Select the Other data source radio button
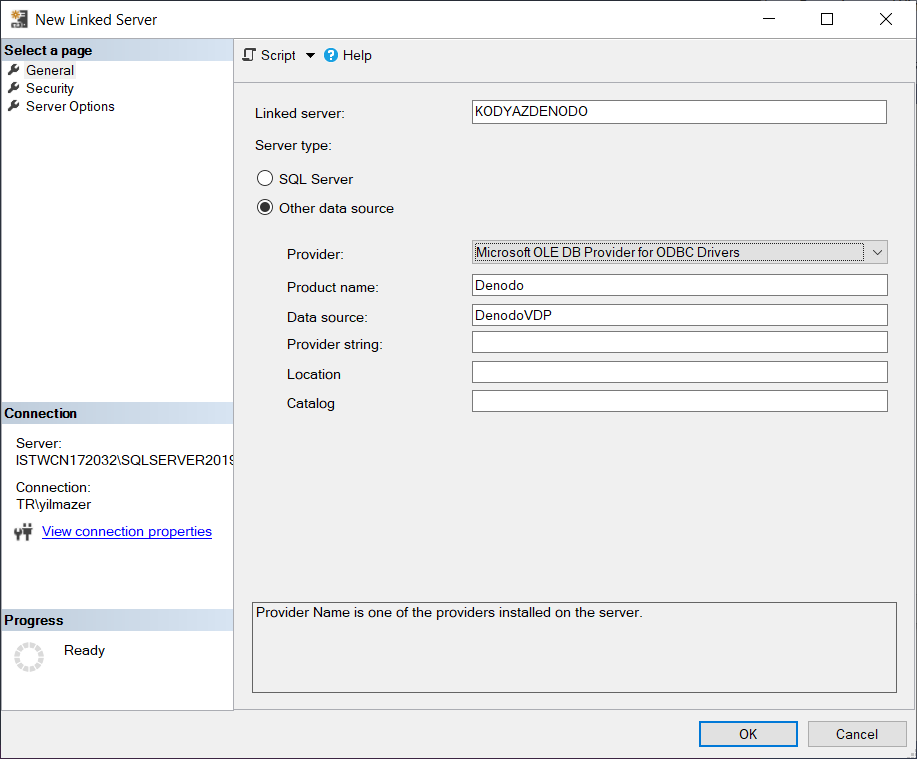Image resolution: width=917 pixels, height=759 pixels. pos(265,207)
